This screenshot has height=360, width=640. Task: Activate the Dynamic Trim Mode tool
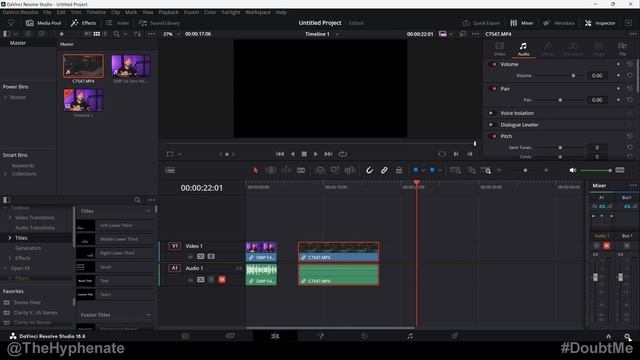coord(286,170)
